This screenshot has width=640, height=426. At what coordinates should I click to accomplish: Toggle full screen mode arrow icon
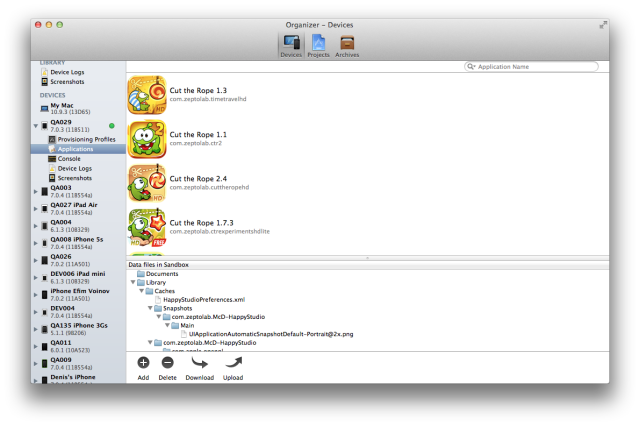[603, 25]
